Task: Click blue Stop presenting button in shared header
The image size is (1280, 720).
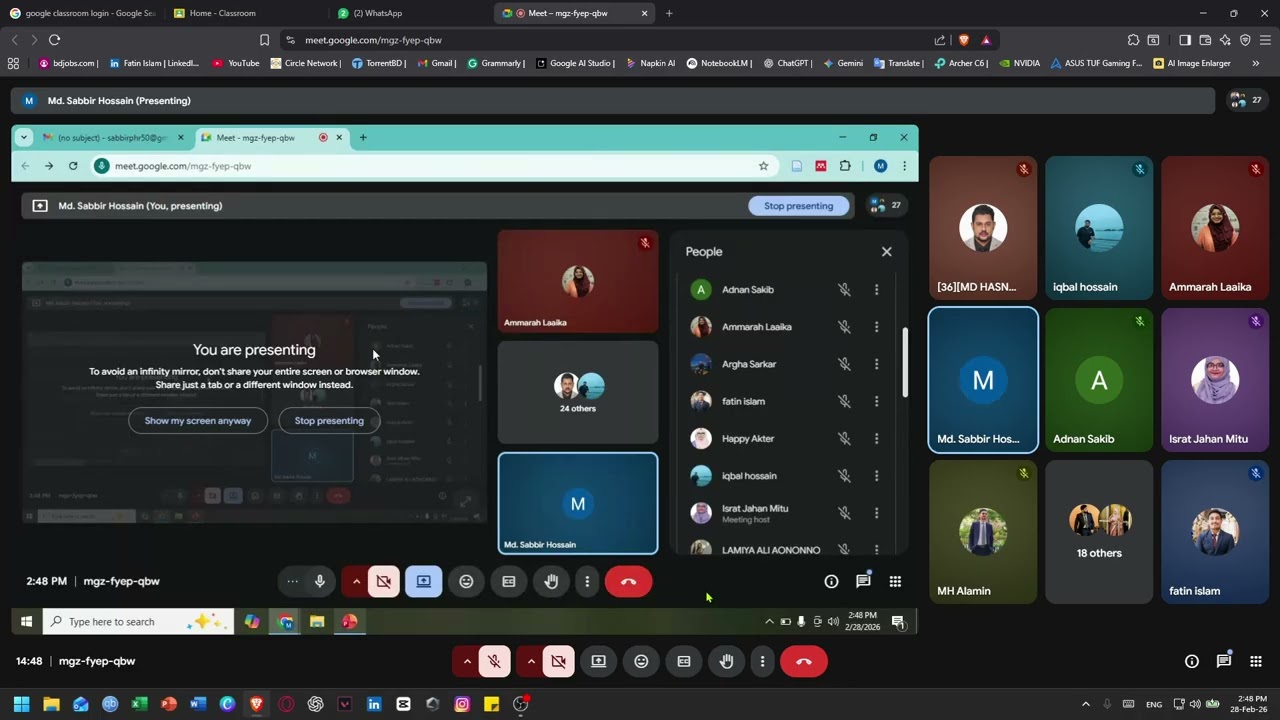Action: tap(798, 205)
